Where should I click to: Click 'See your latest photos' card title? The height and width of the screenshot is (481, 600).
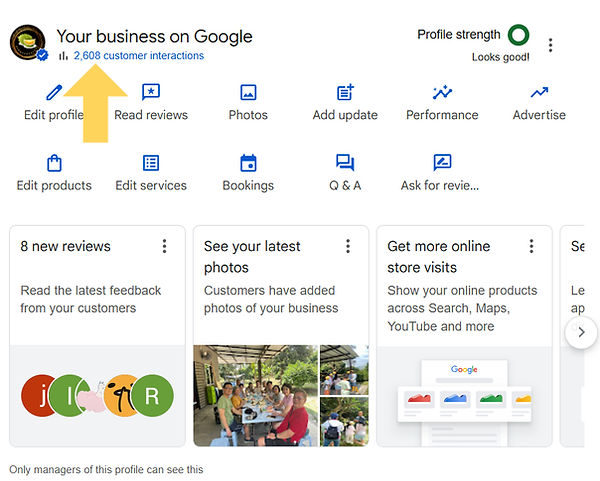(252, 257)
